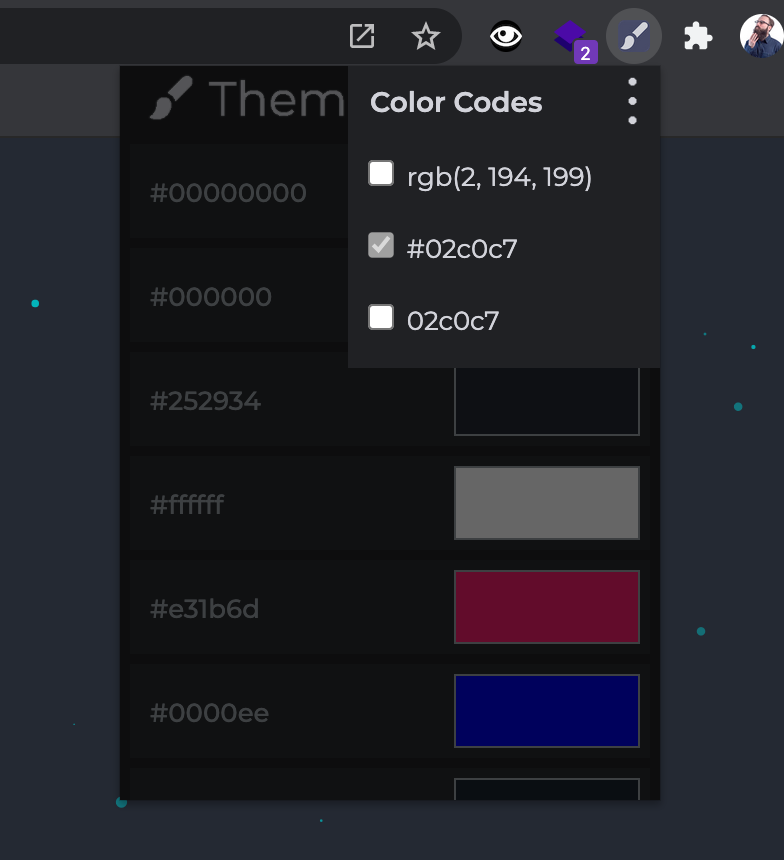
Task: Open the share page icon in address bar
Action: tap(362, 36)
